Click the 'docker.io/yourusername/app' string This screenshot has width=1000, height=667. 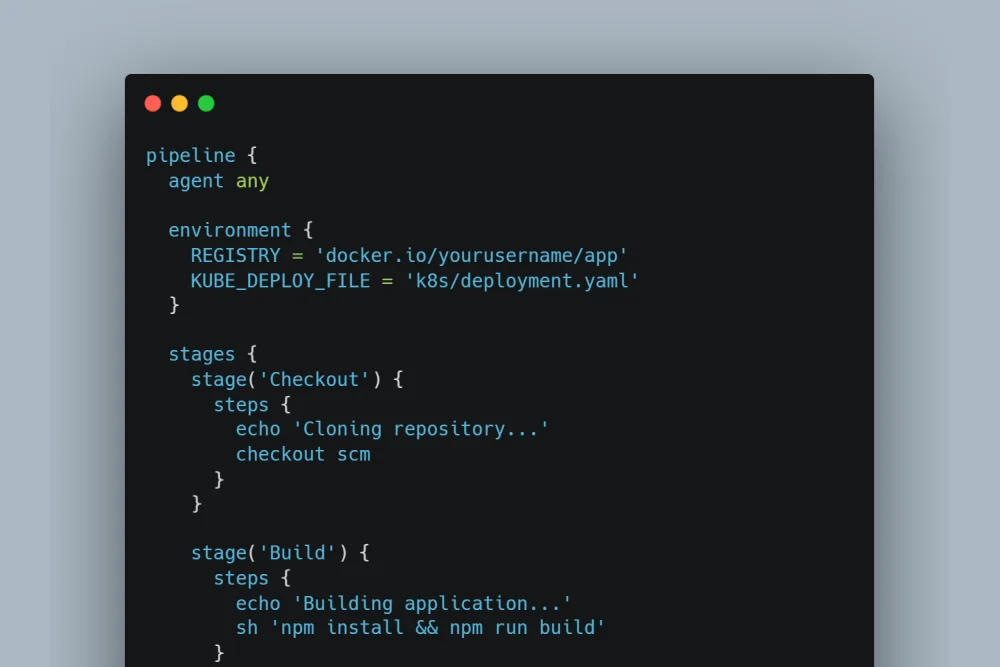(x=471, y=255)
